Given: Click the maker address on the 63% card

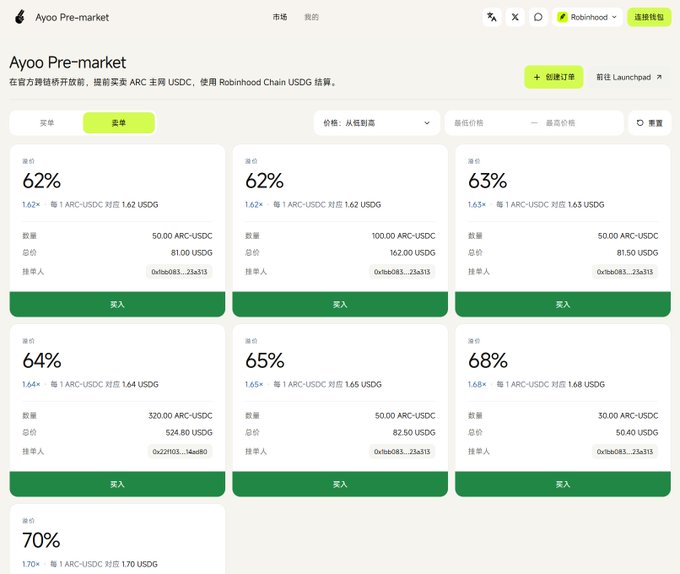Looking at the screenshot, I should pos(625,272).
